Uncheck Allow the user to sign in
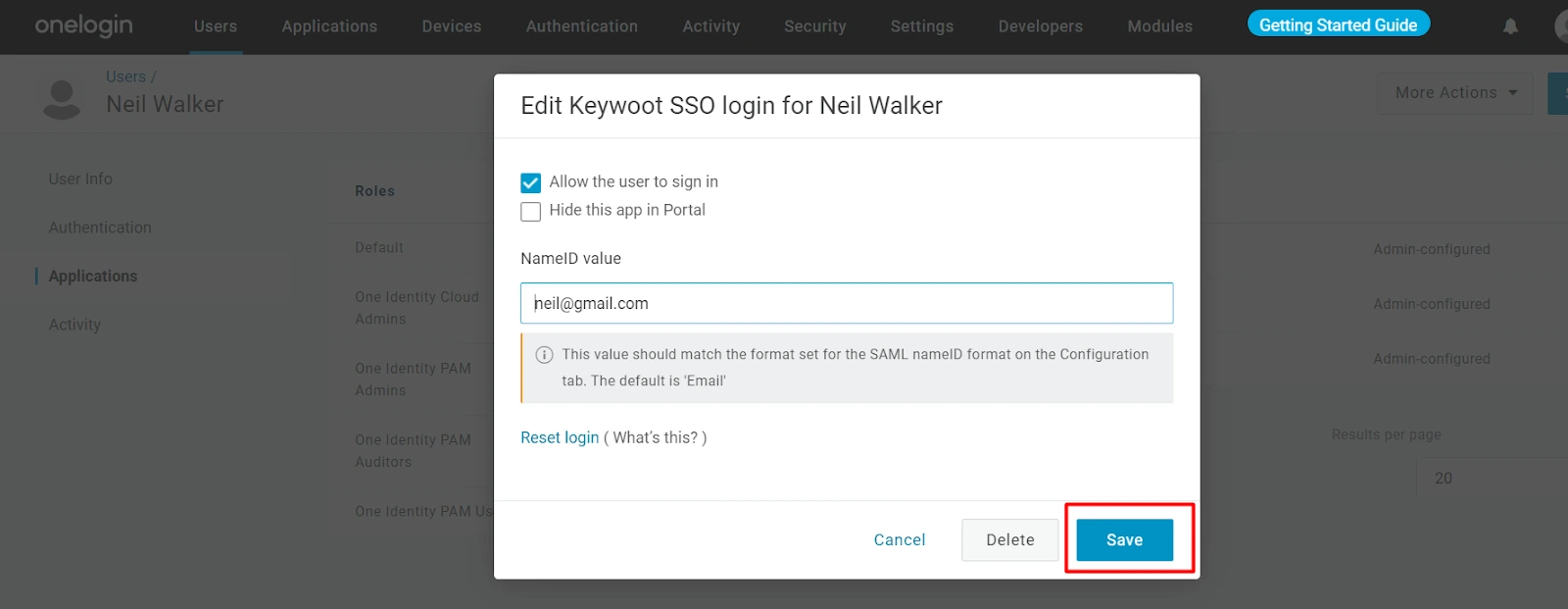This screenshot has width=1568, height=609. coord(531,183)
